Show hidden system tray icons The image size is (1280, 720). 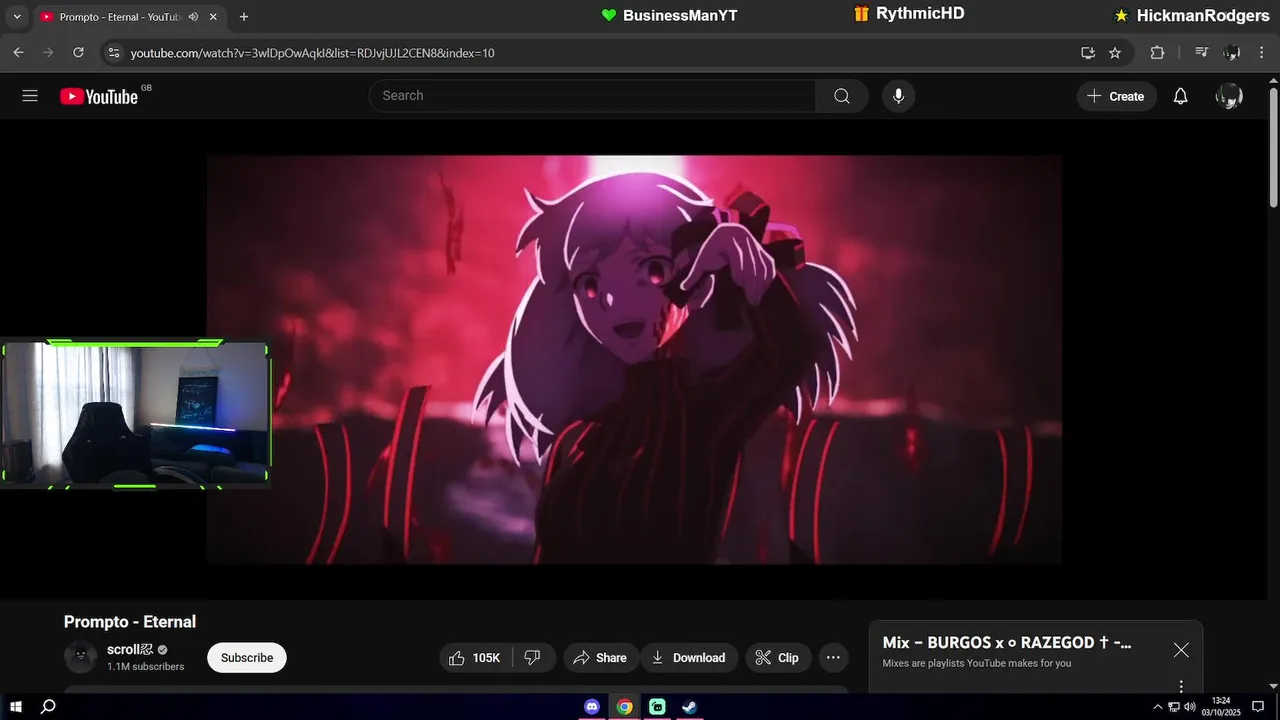pyautogui.click(x=1158, y=707)
